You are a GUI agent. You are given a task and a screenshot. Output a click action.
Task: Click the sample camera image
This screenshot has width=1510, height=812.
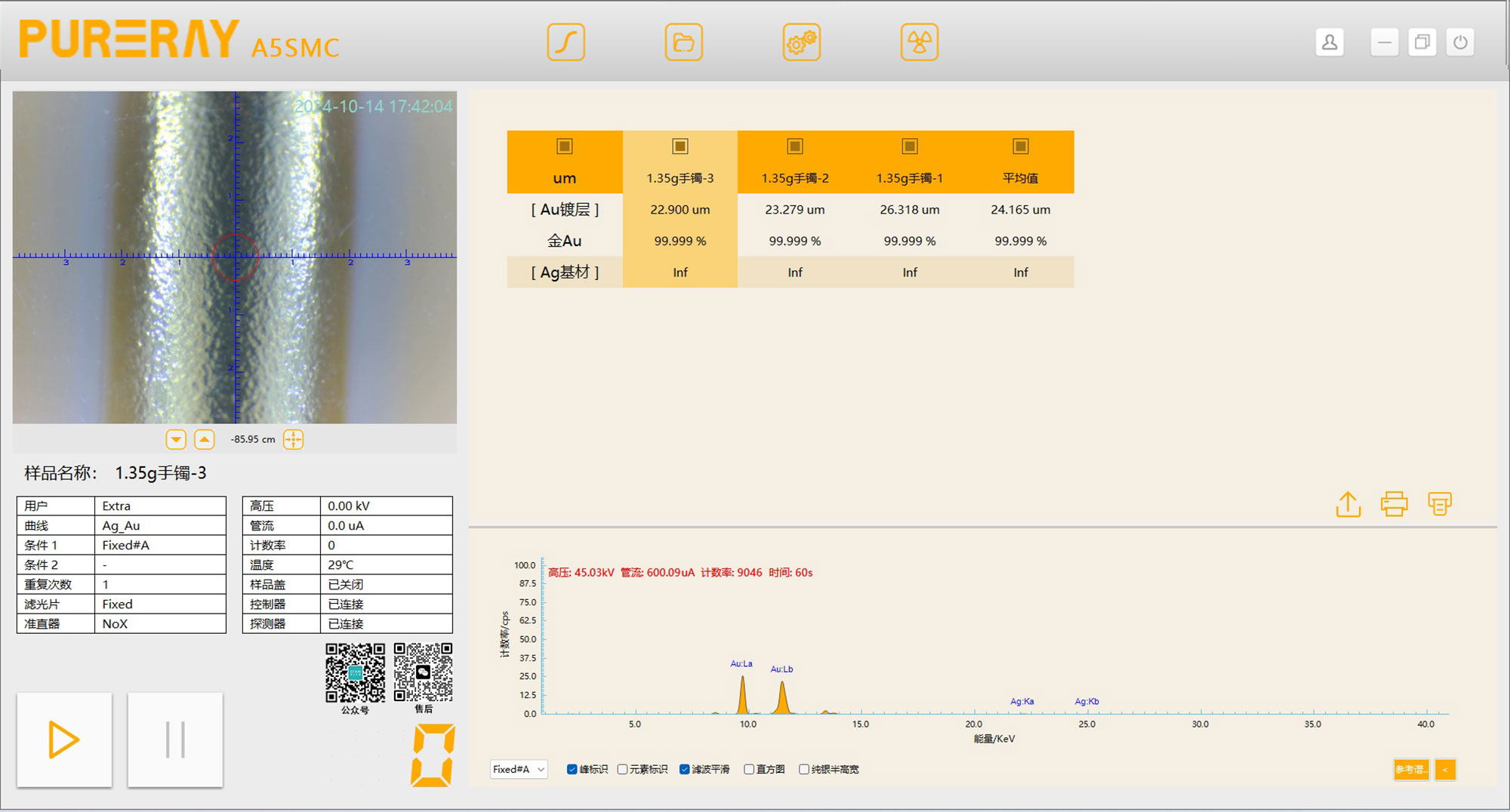tap(235, 257)
